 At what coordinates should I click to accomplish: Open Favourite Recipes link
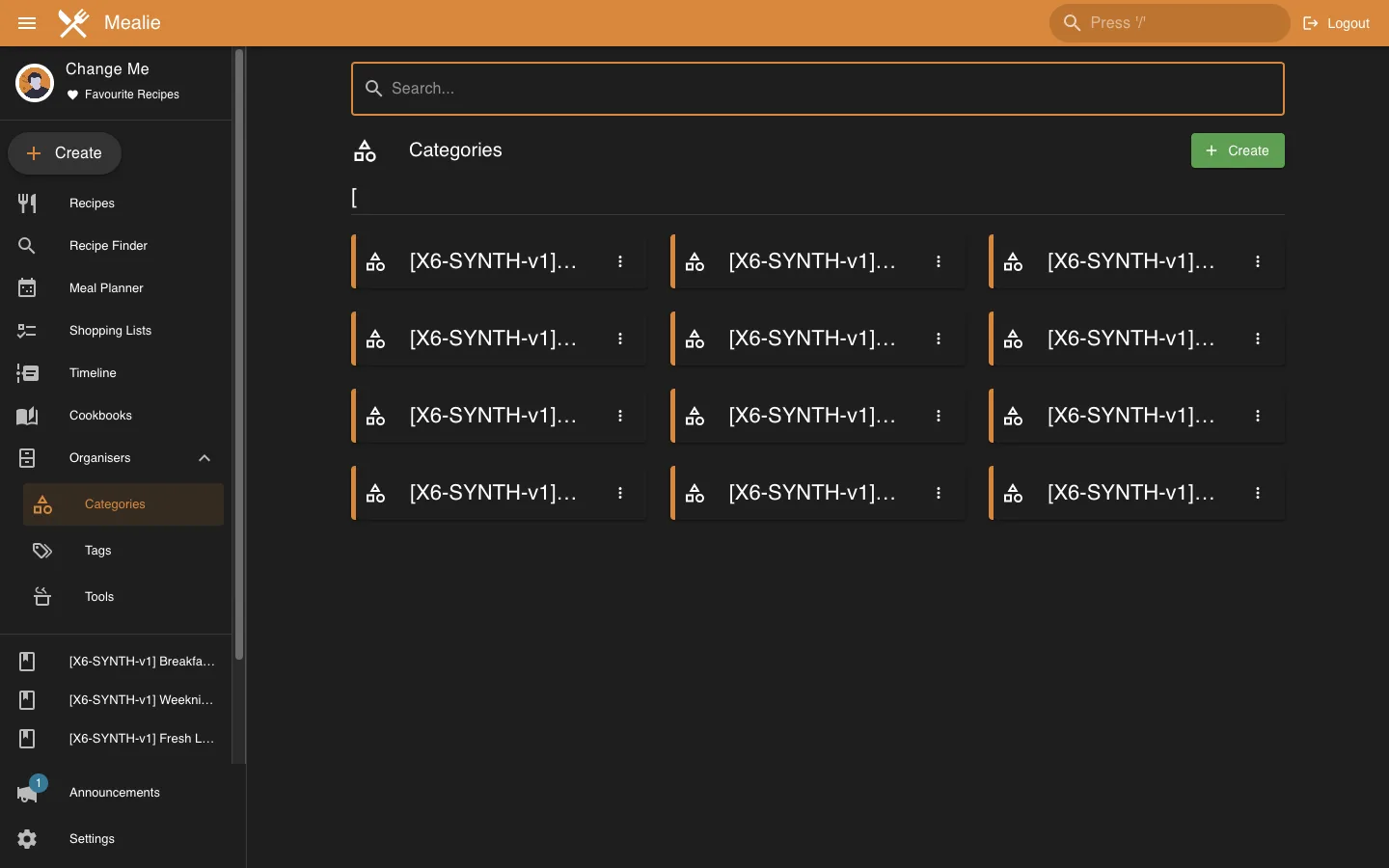coord(123,95)
